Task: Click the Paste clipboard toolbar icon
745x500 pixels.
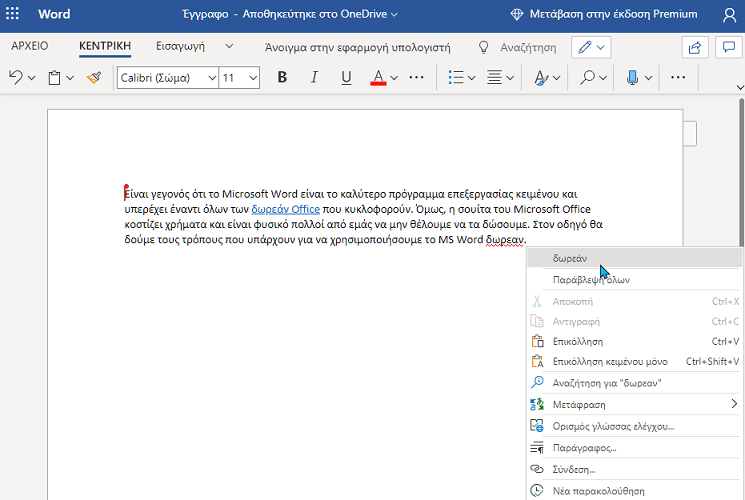Action: coord(55,77)
